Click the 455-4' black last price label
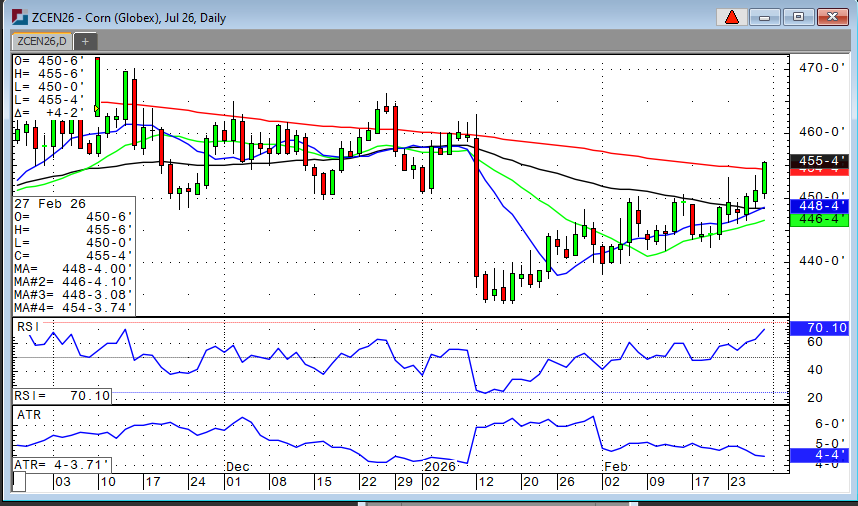 pos(819,161)
